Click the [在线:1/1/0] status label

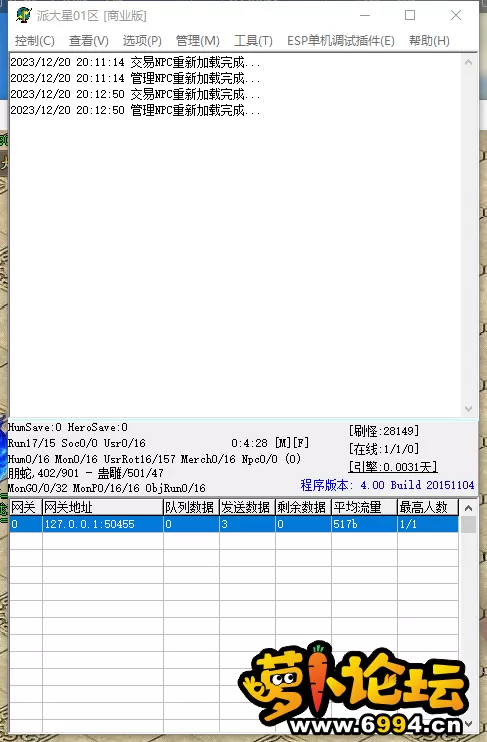(384, 449)
